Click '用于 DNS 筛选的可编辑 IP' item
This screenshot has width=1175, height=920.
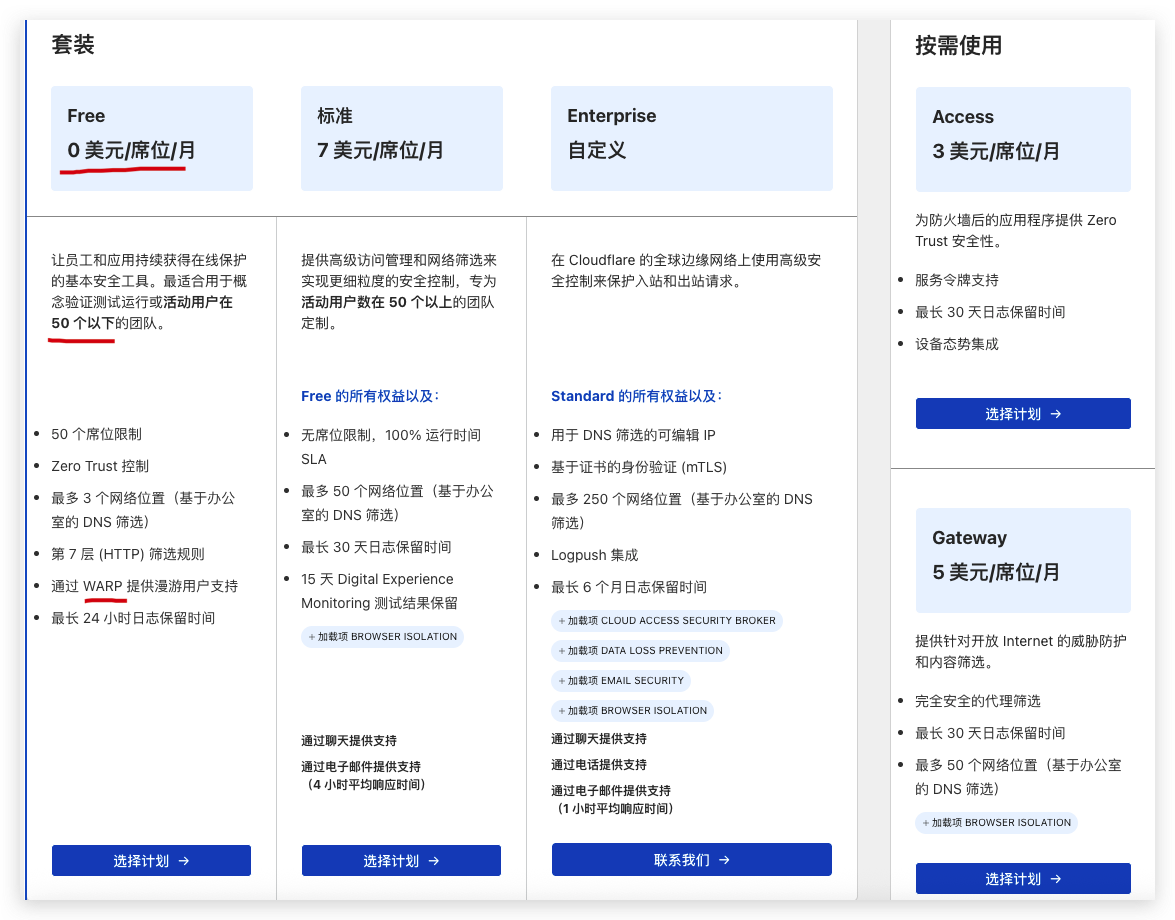tap(633, 435)
